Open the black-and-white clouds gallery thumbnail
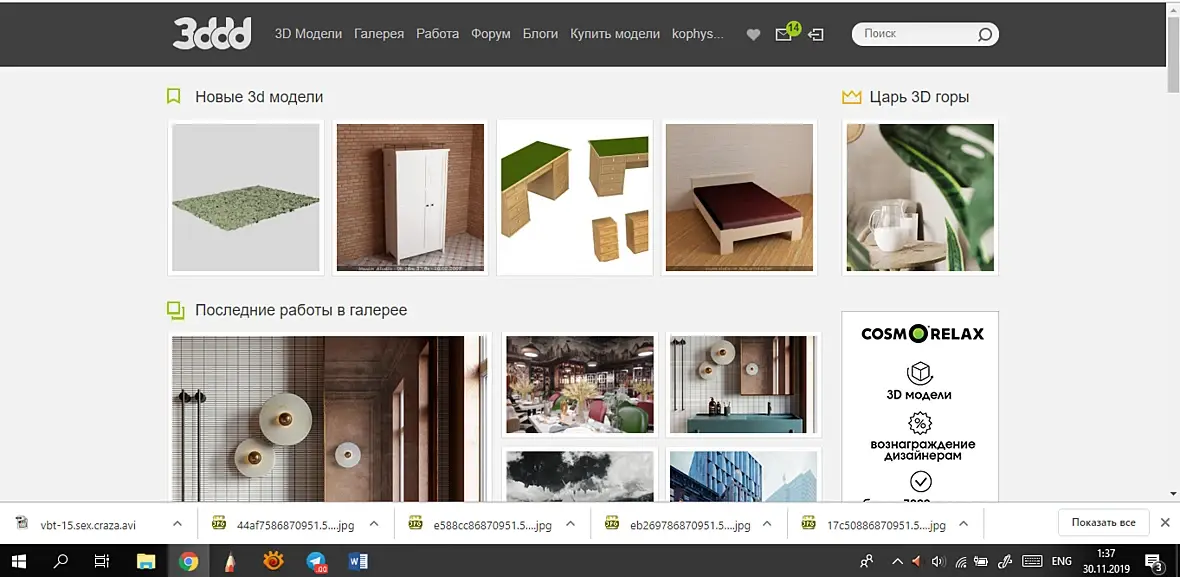The image size is (1180, 577). (579, 475)
